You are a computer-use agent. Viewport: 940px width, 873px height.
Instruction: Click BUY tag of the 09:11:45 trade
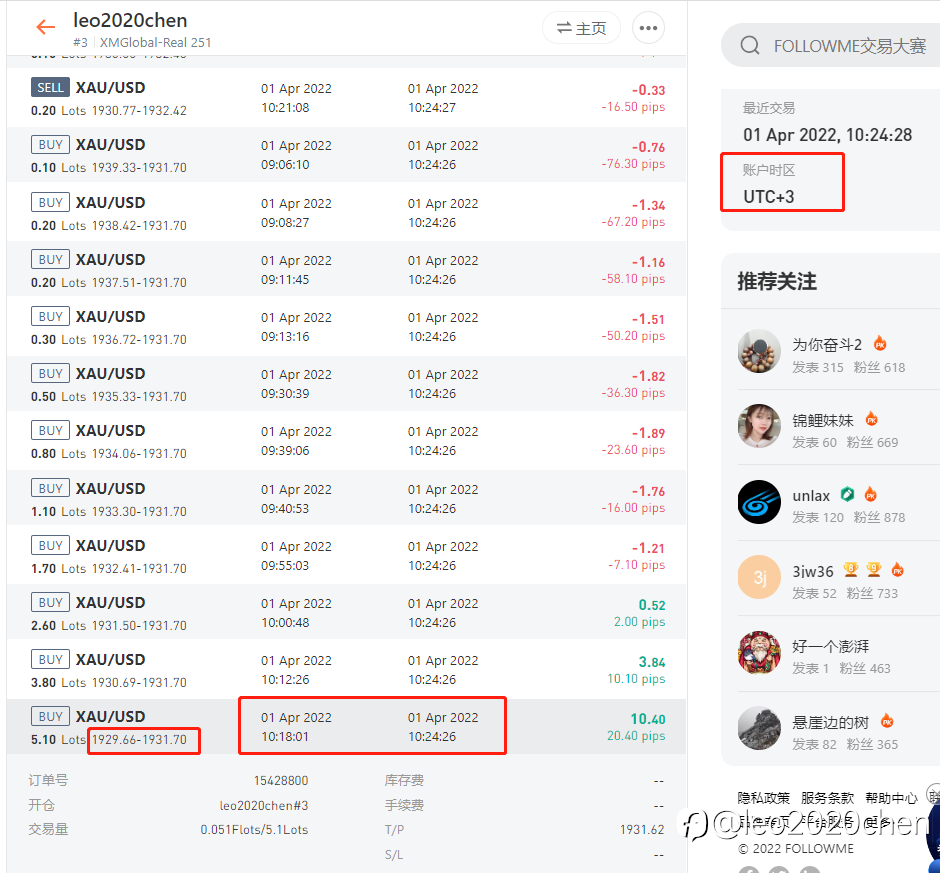(50, 260)
